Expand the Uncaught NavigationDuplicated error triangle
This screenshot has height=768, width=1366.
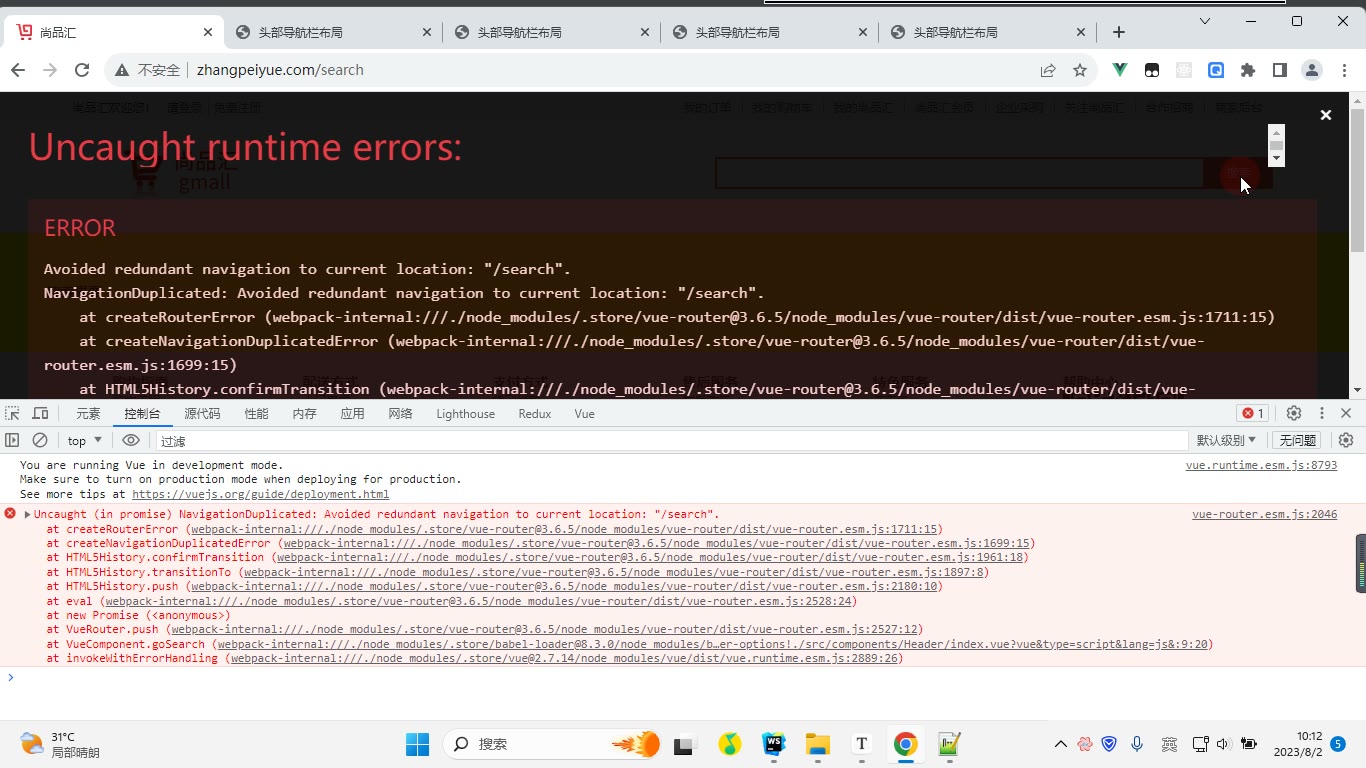click(28, 514)
